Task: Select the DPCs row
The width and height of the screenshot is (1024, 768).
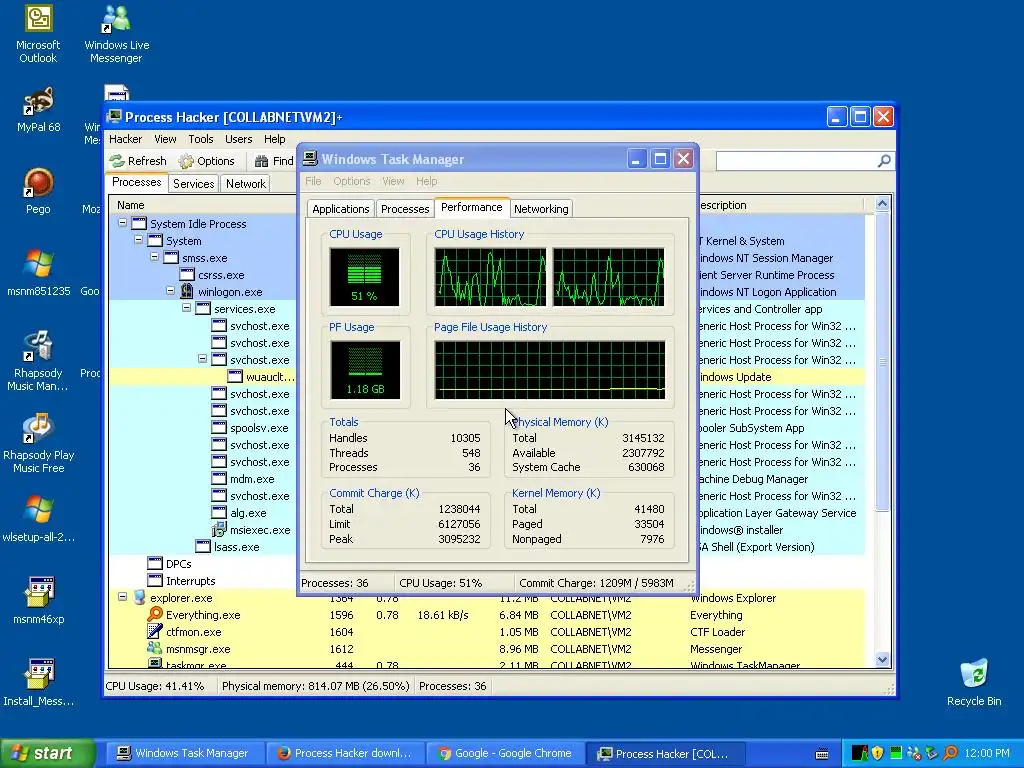Action: 487,564
